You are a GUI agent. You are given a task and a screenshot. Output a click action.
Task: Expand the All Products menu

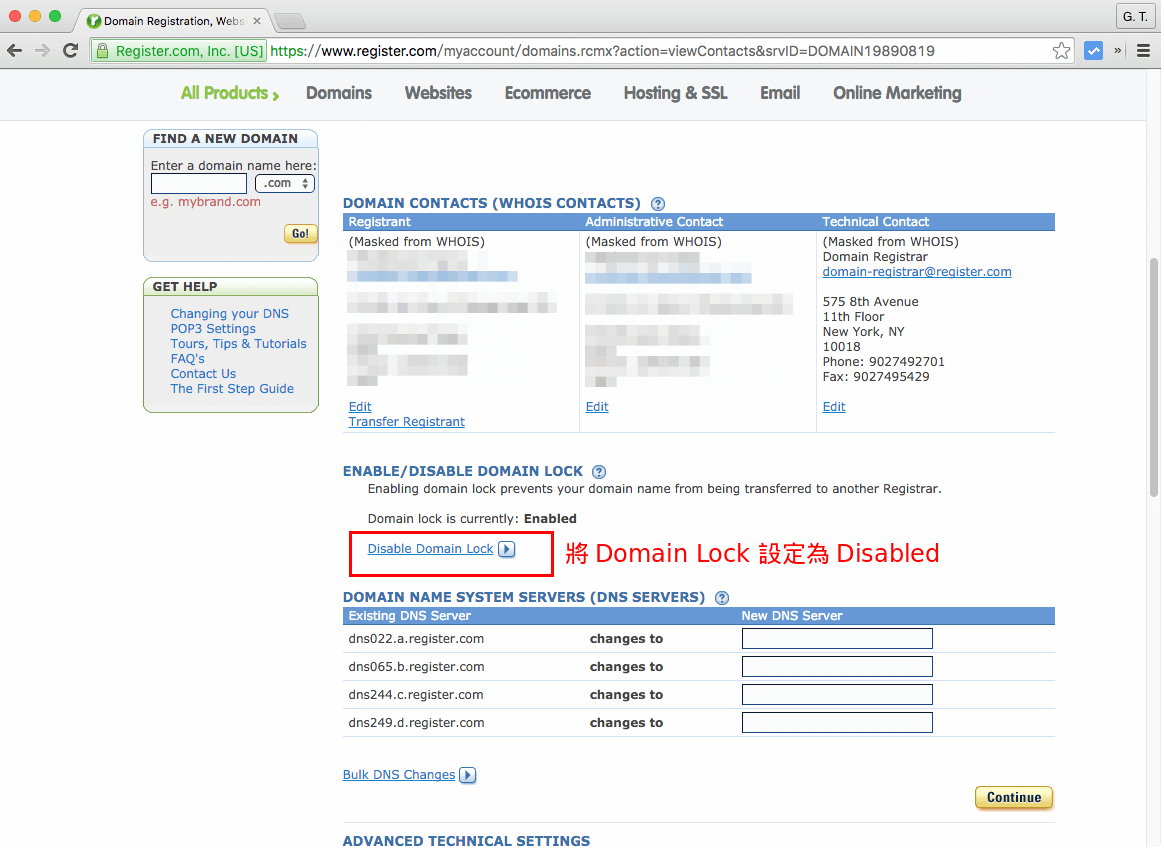[228, 92]
